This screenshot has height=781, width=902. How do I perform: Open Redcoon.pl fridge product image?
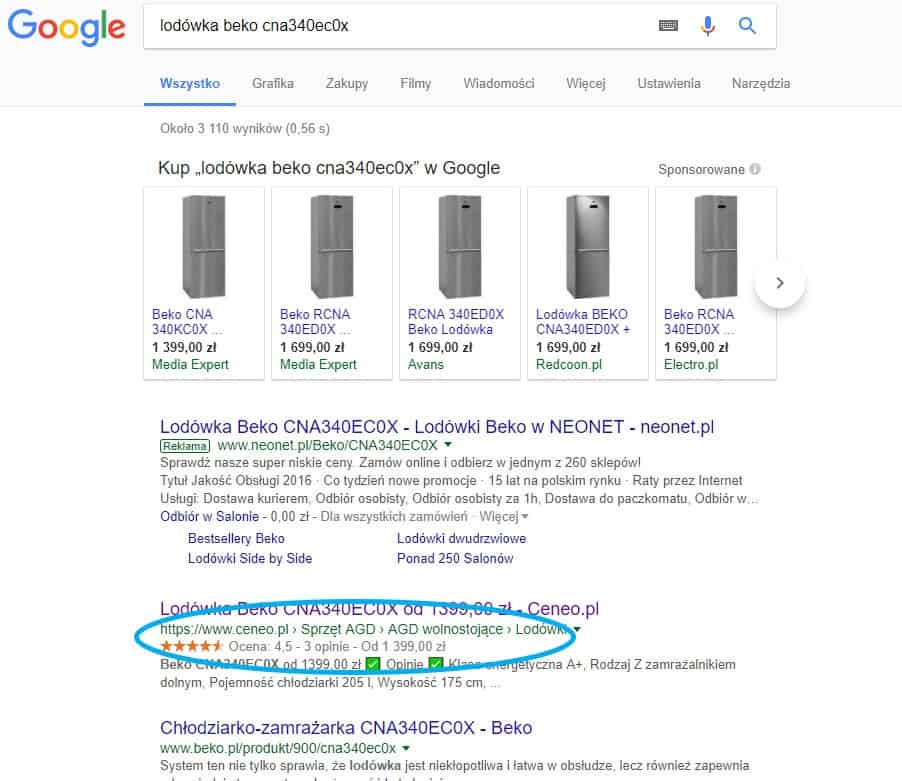pyautogui.click(x=587, y=246)
